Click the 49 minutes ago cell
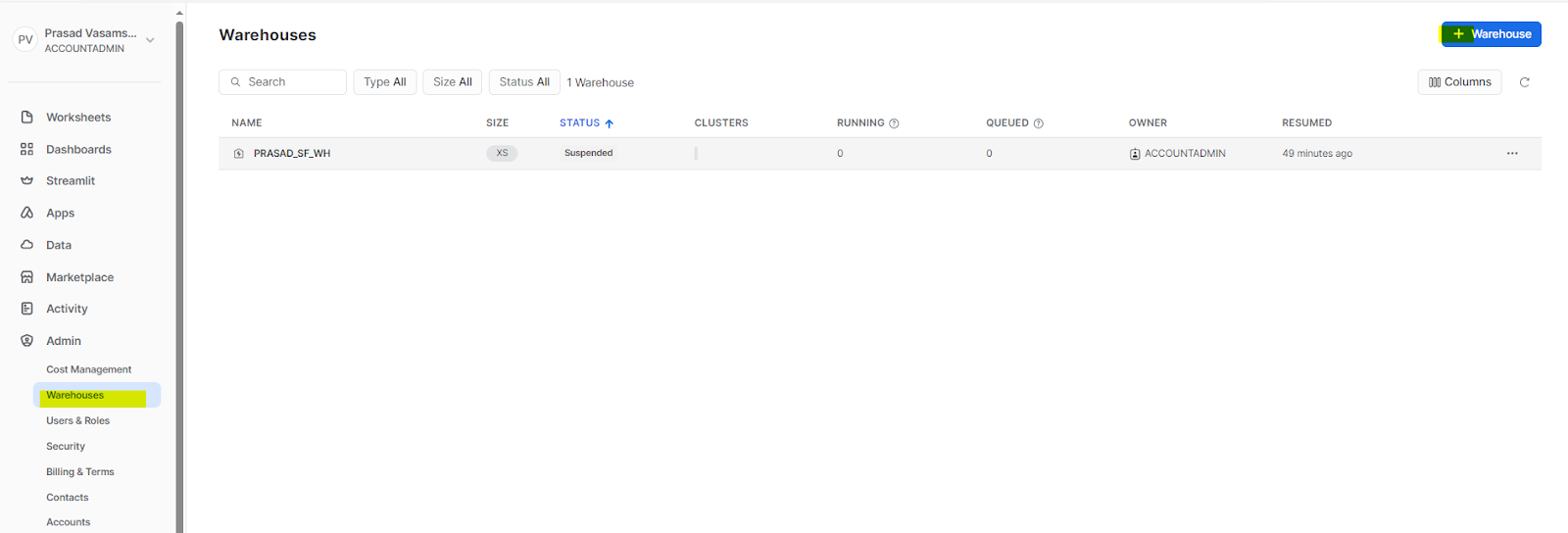 pyautogui.click(x=1317, y=154)
